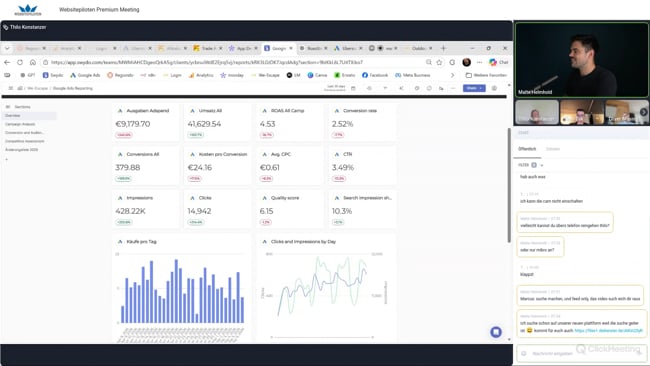
Task: Open the monday bookmark
Action: [232, 75]
